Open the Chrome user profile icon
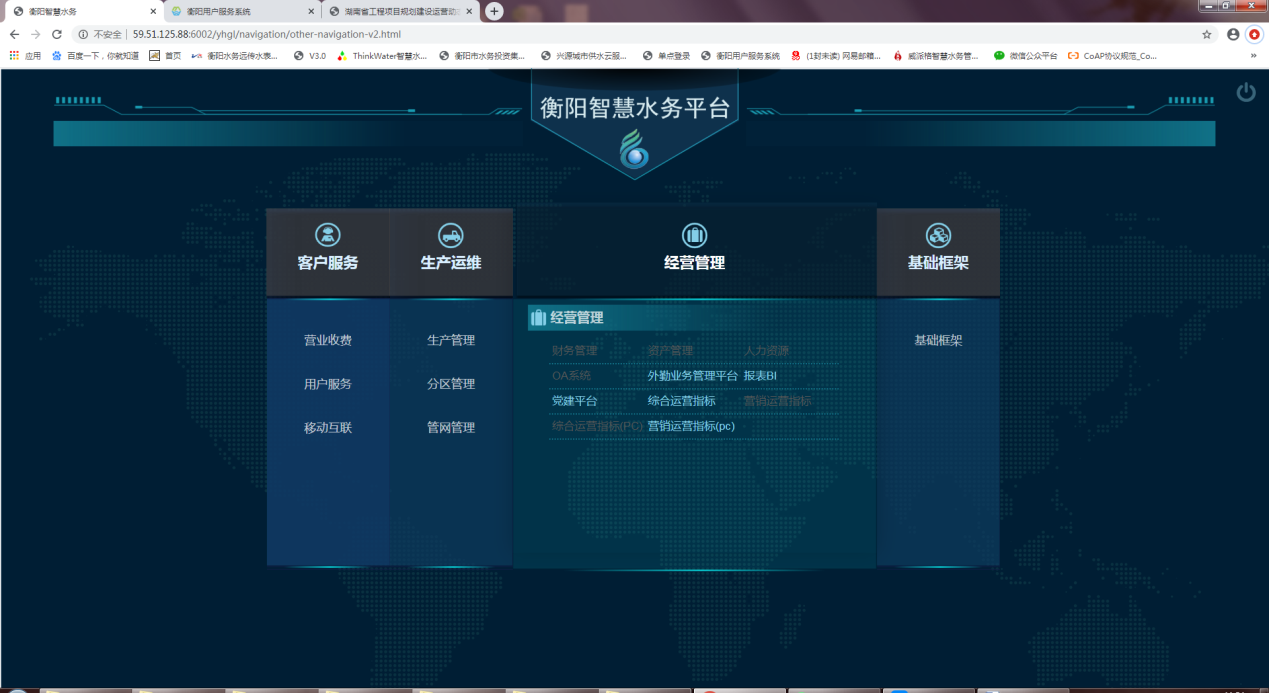Image resolution: width=1269 pixels, height=693 pixels. tap(1232, 34)
